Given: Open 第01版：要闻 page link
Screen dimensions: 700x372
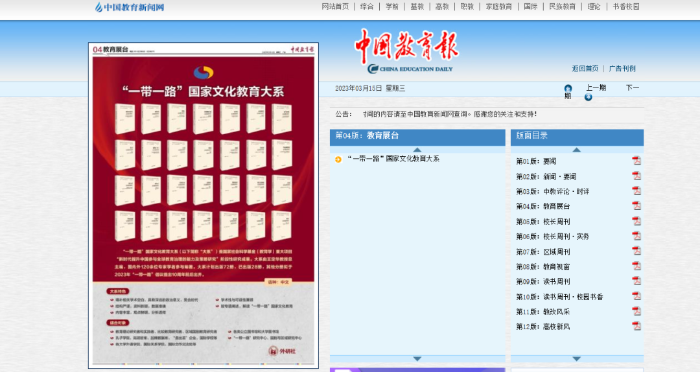Looking at the screenshot, I should point(536,161).
